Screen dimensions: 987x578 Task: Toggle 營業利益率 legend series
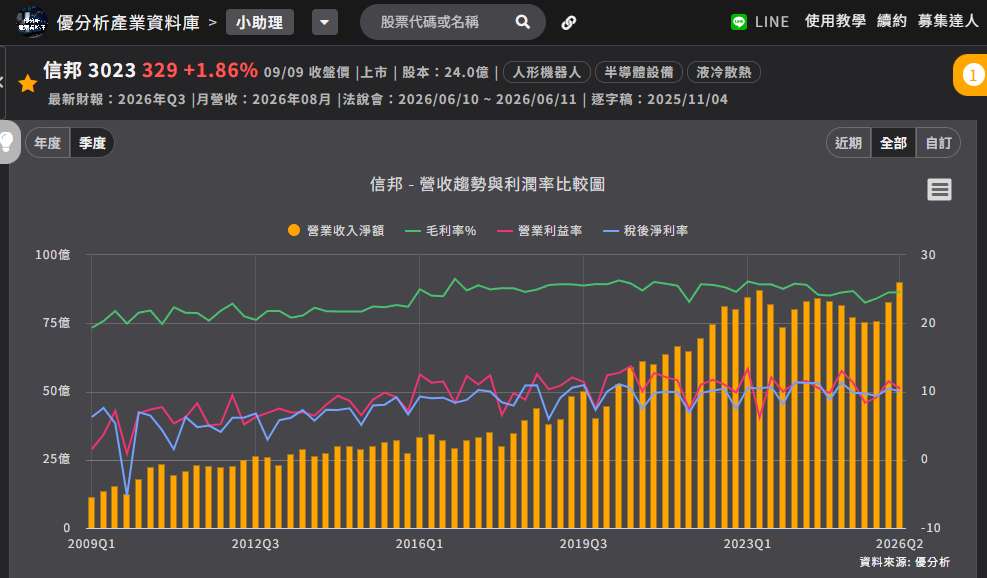[539, 230]
